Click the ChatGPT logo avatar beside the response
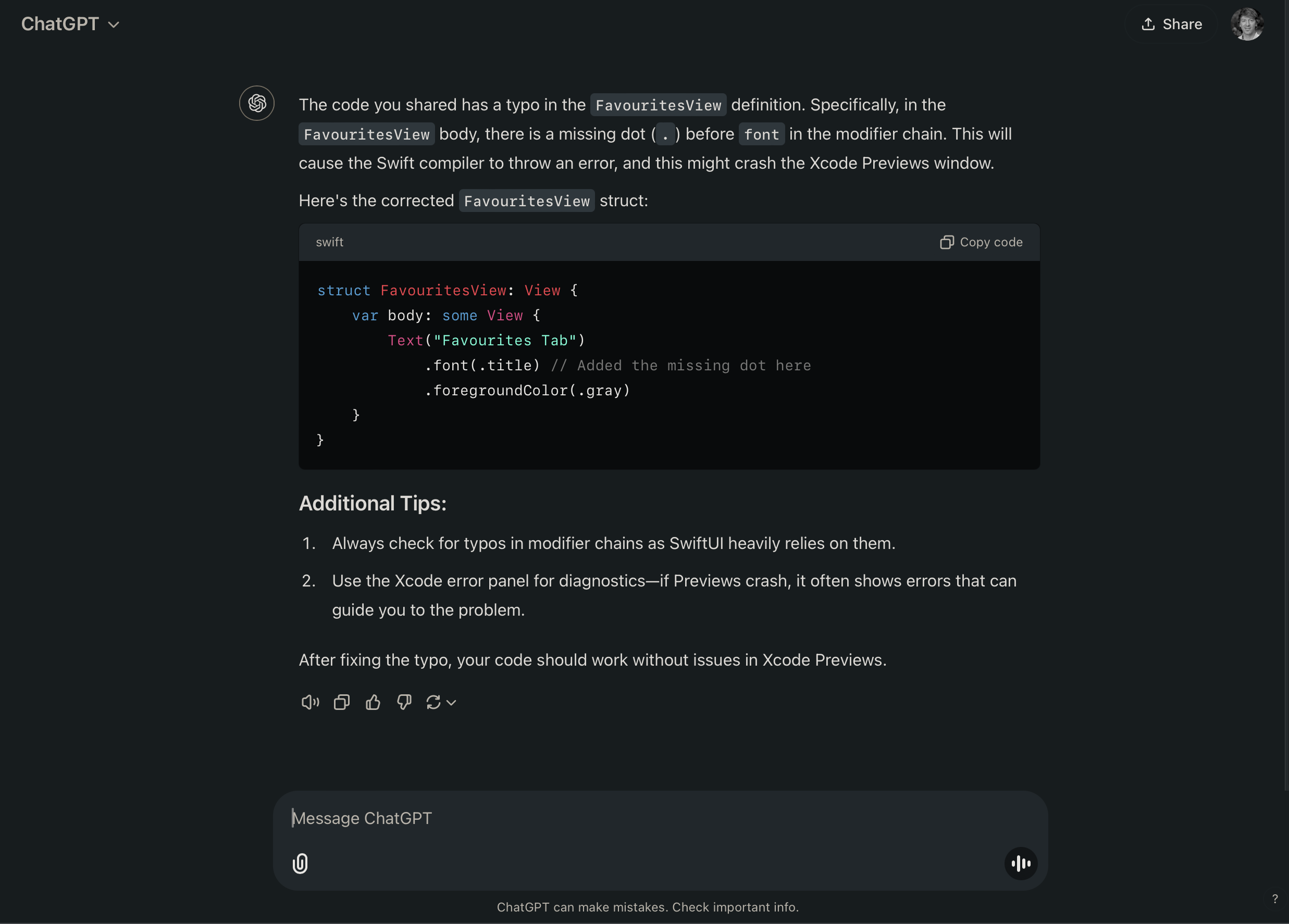 coord(257,103)
